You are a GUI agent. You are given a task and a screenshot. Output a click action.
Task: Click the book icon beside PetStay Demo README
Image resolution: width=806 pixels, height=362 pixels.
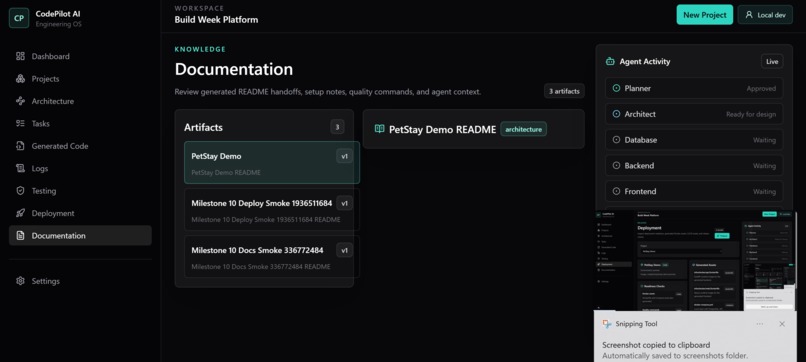pyautogui.click(x=379, y=129)
